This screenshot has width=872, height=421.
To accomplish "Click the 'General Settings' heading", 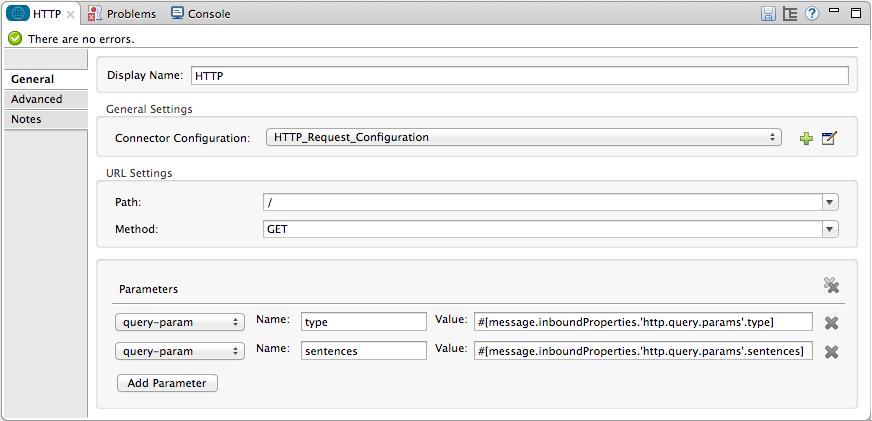I will pos(149,109).
